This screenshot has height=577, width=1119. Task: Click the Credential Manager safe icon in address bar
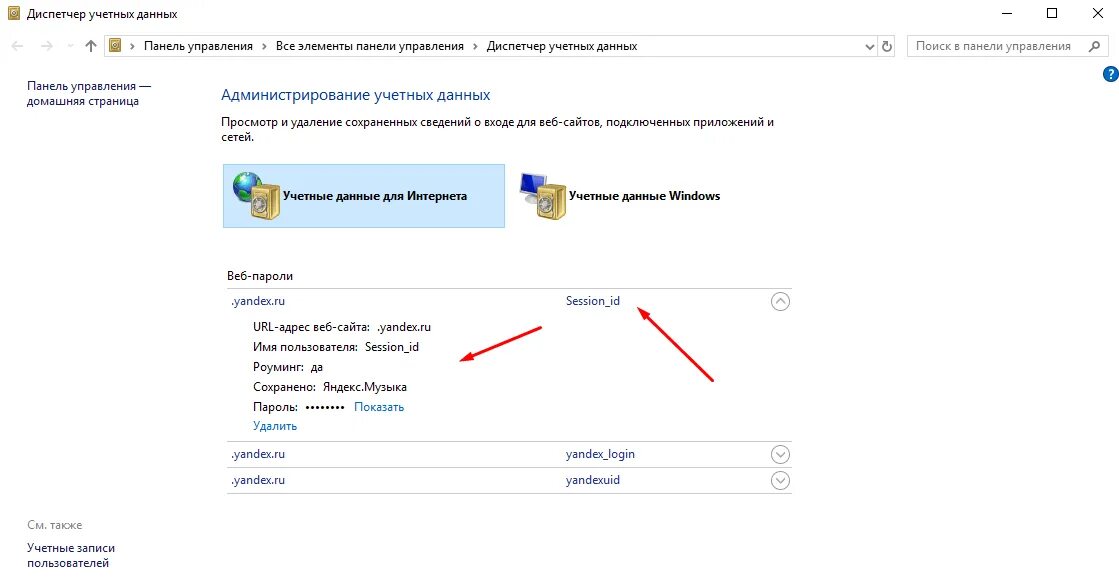click(x=115, y=46)
